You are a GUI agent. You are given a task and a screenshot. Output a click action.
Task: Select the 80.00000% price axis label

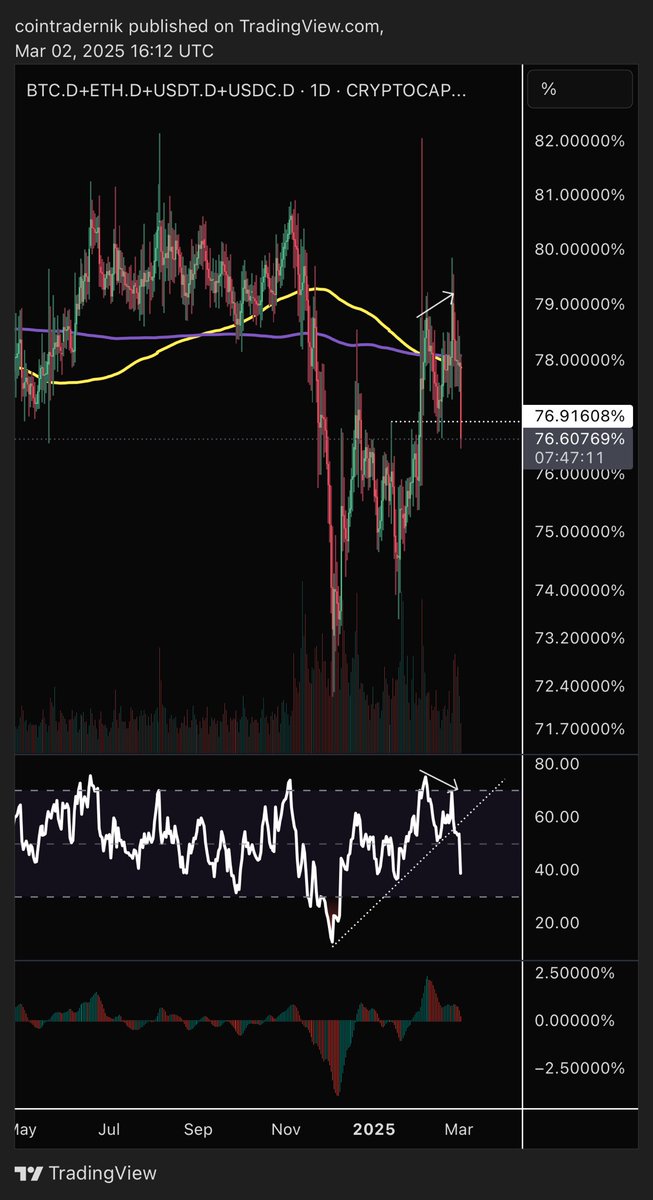click(580, 250)
